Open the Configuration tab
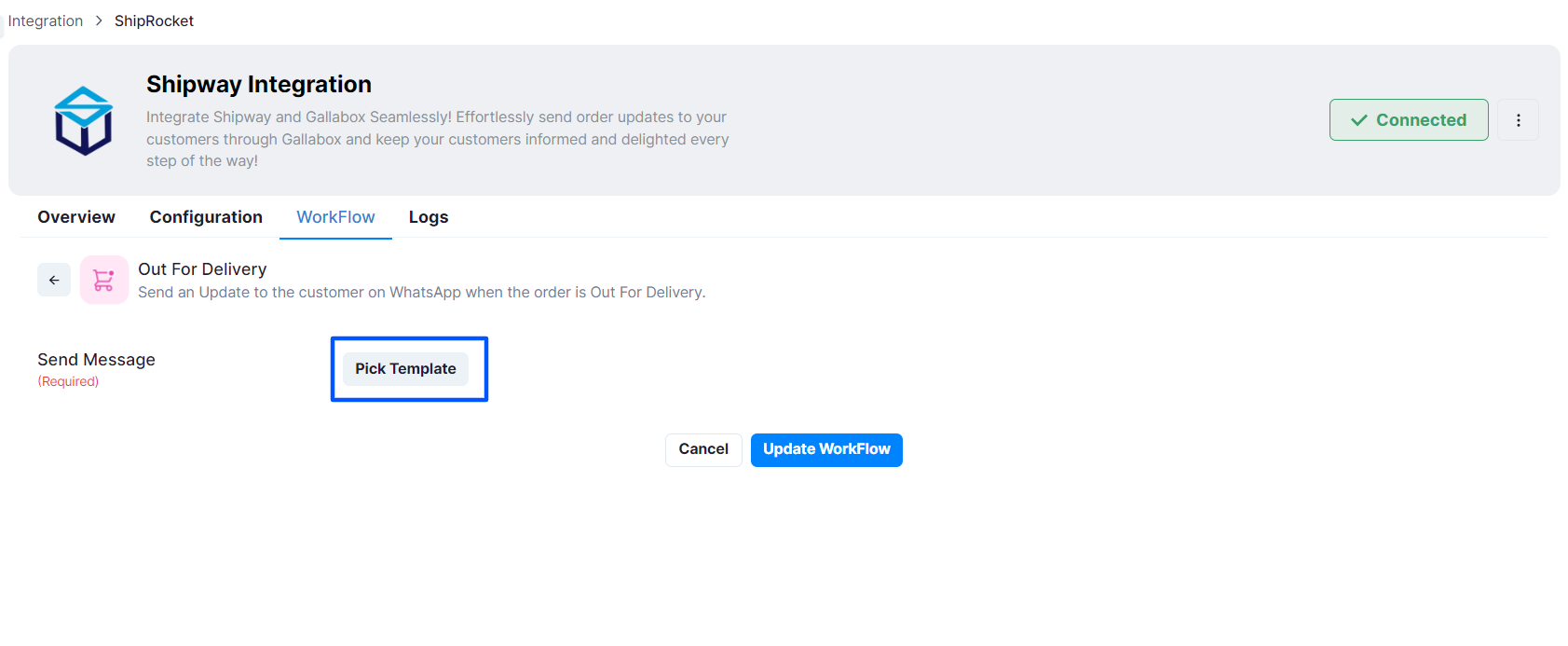The height and width of the screenshot is (646, 1568). [x=206, y=217]
